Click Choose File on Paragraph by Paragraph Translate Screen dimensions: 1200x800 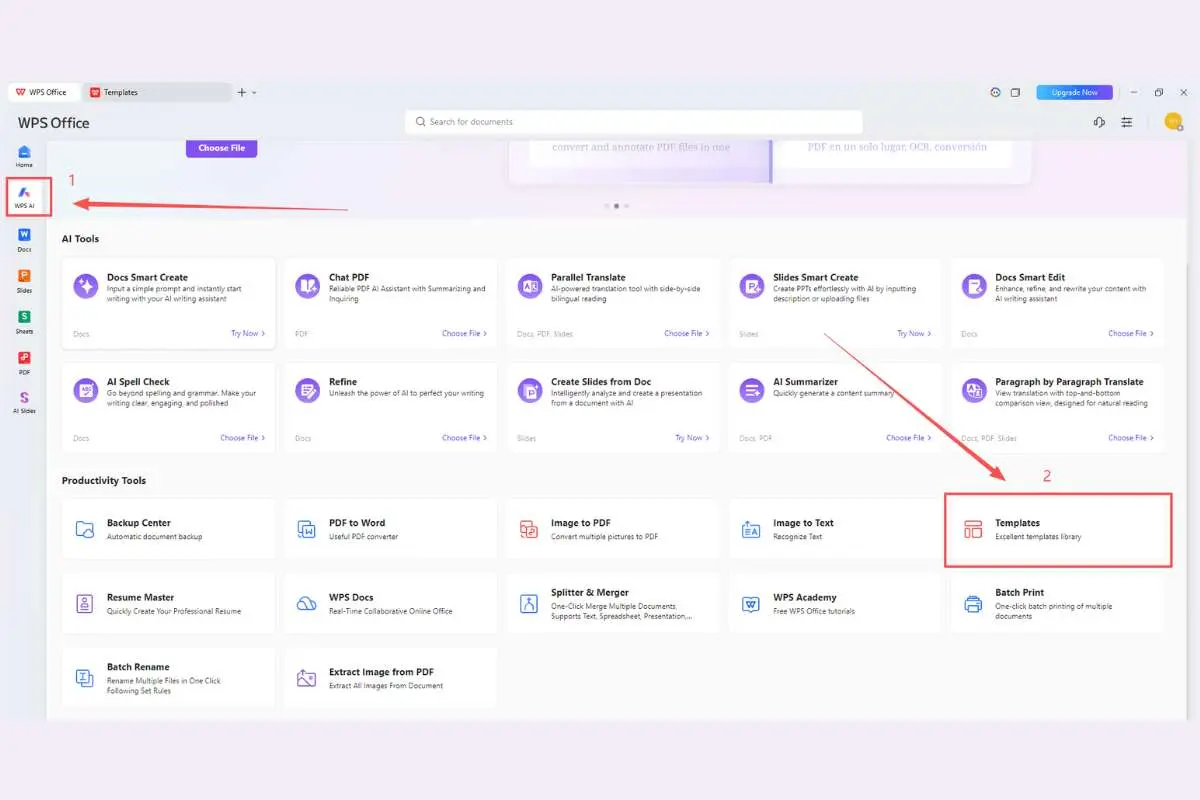pyautogui.click(x=1131, y=437)
